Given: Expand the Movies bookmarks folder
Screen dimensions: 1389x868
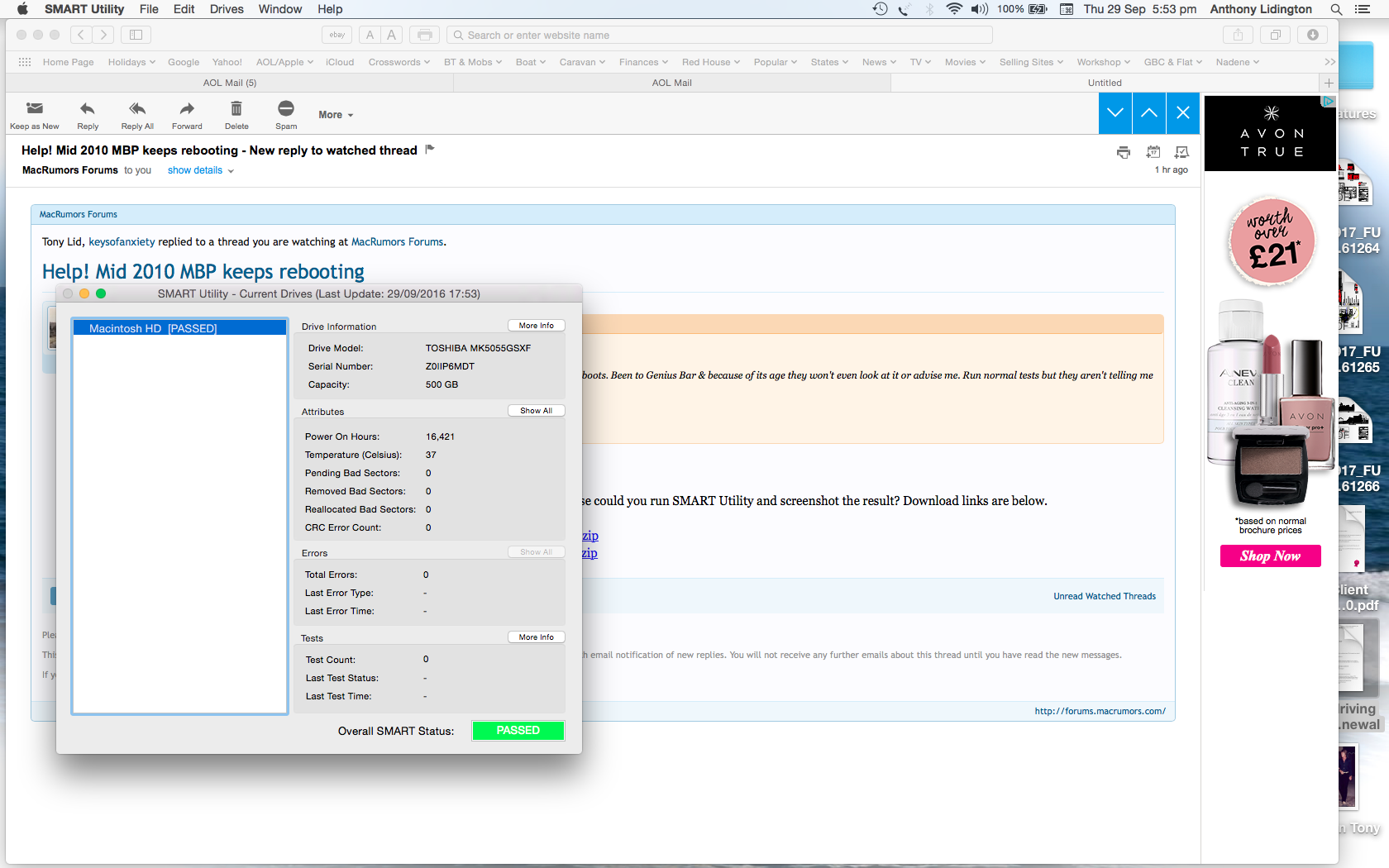Looking at the screenshot, I should [965, 62].
